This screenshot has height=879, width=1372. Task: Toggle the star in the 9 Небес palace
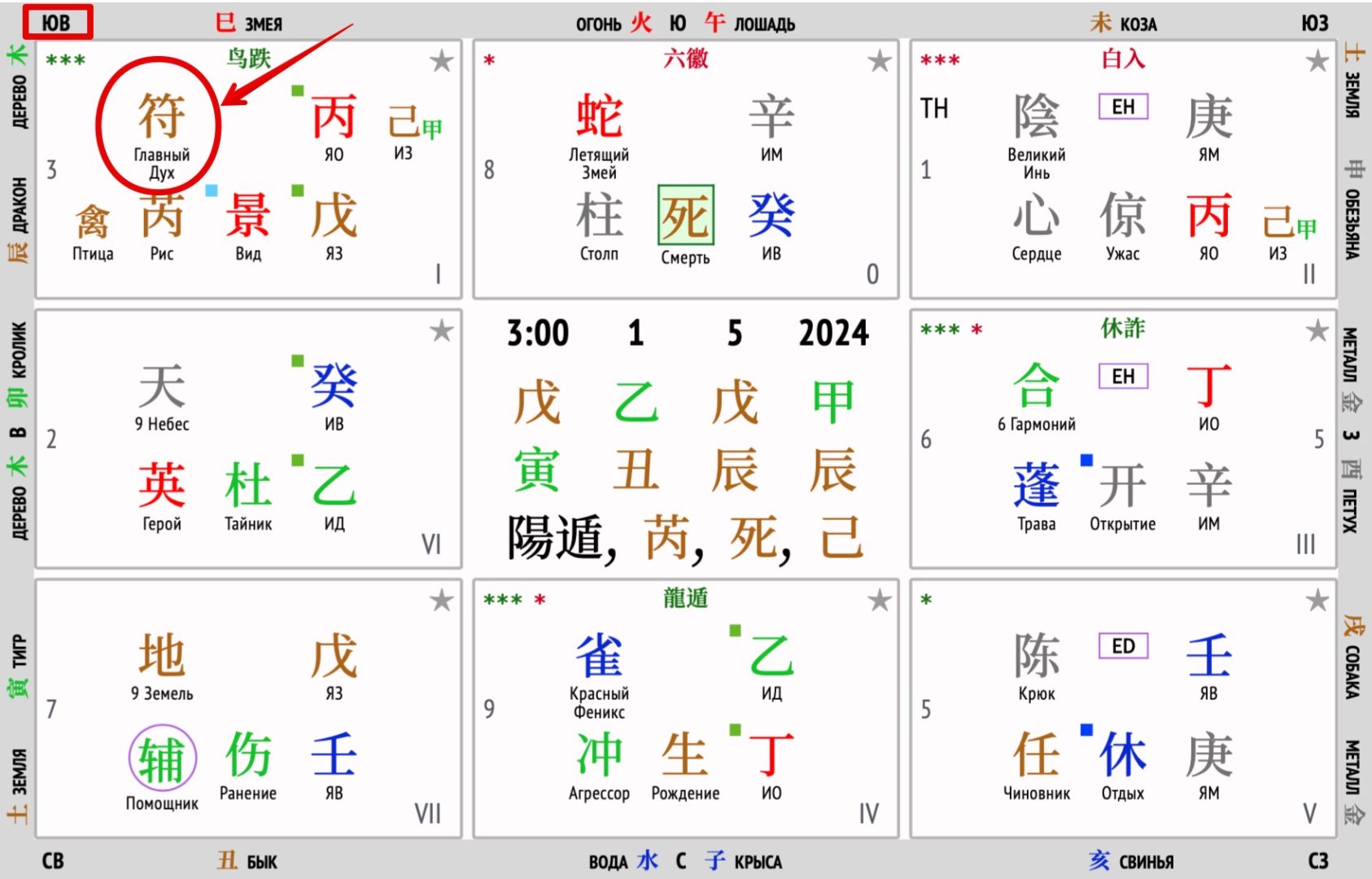tap(441, 330)
